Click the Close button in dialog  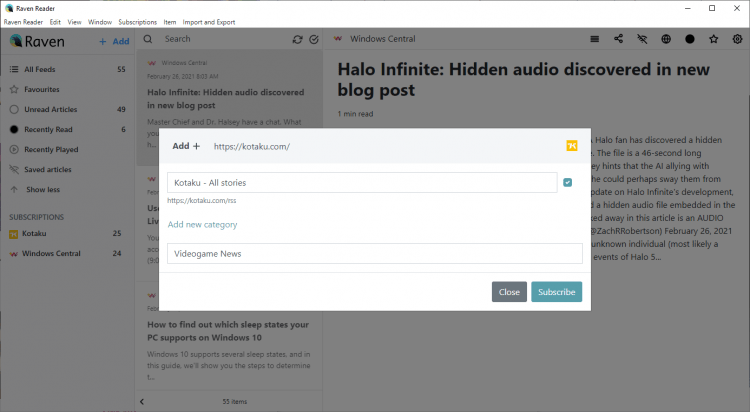[509, 292]
